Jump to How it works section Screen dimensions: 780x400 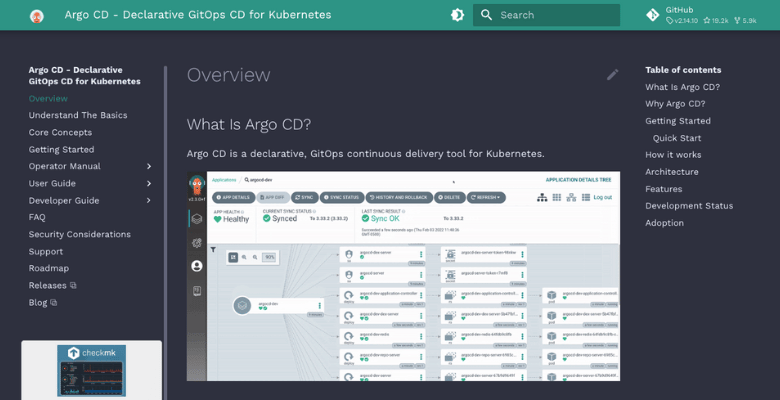pyautogui.click(x=673, y=155)
